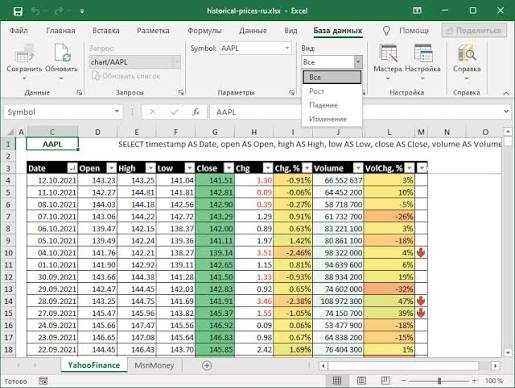
Task: Switch to Page Layout view icon
Action: pyautogui.click(x=361, y=380)
